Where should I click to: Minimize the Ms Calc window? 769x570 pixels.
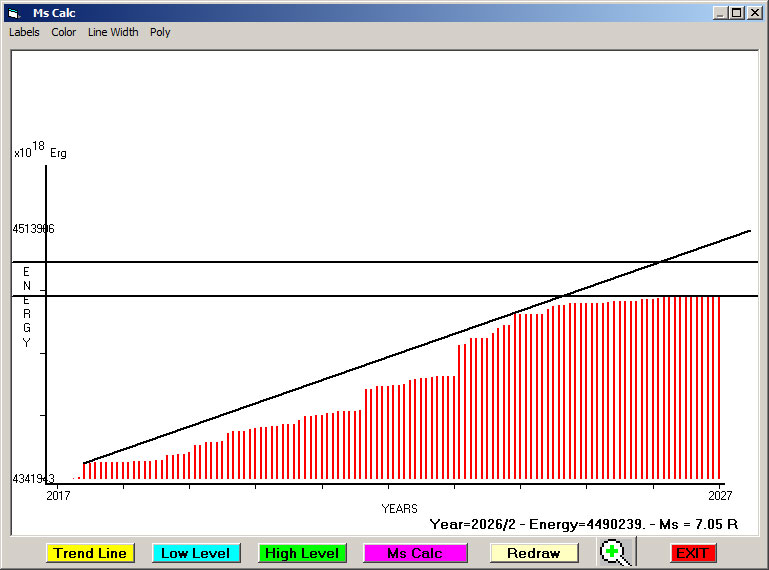(x=720, y=13)
